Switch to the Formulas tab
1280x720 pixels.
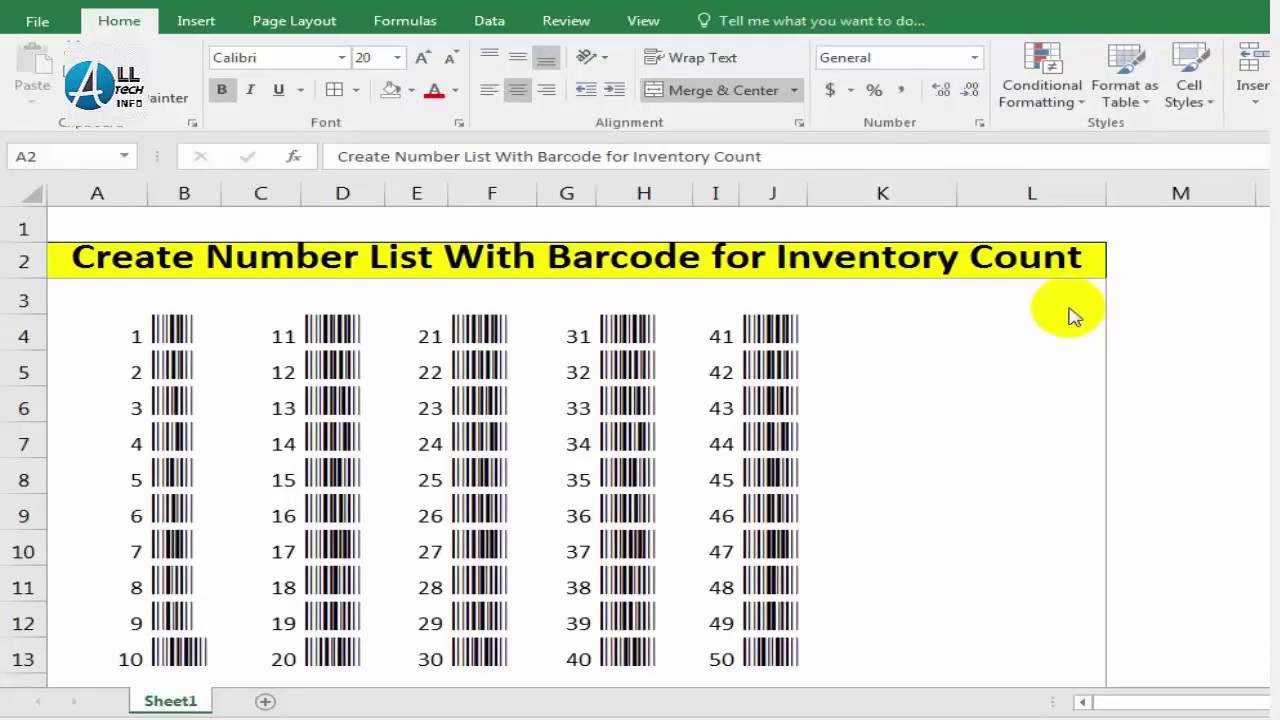[x=405, y=20]
